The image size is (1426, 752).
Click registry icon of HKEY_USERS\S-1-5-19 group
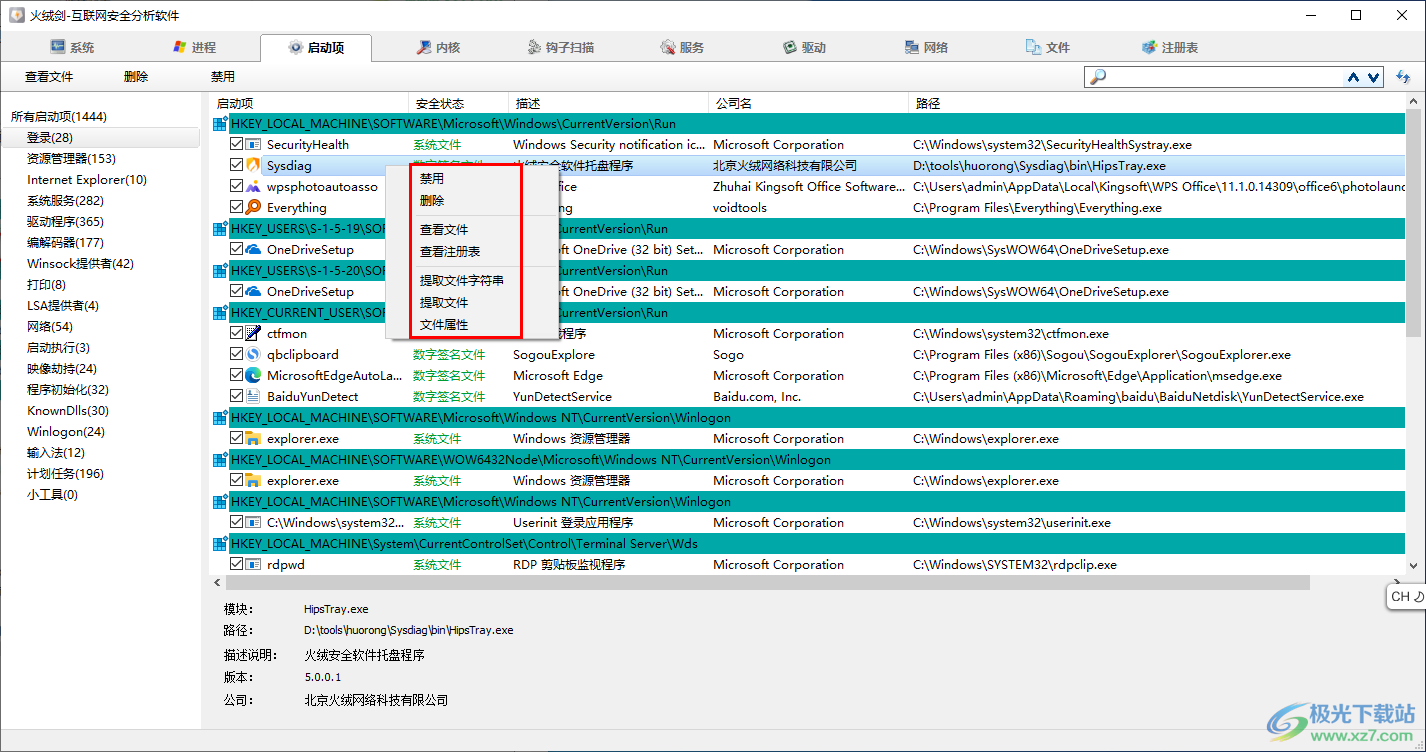click(x=220, y=228)
